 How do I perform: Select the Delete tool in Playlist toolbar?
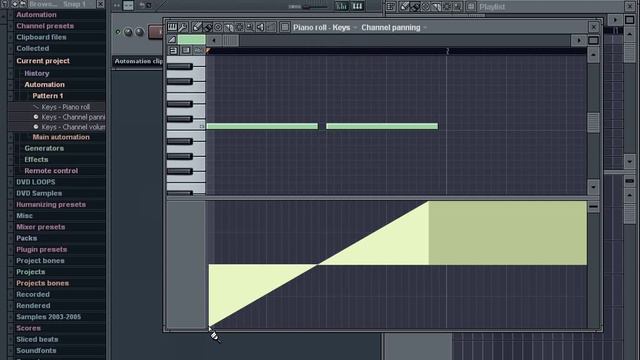click(x=425, y=7)
